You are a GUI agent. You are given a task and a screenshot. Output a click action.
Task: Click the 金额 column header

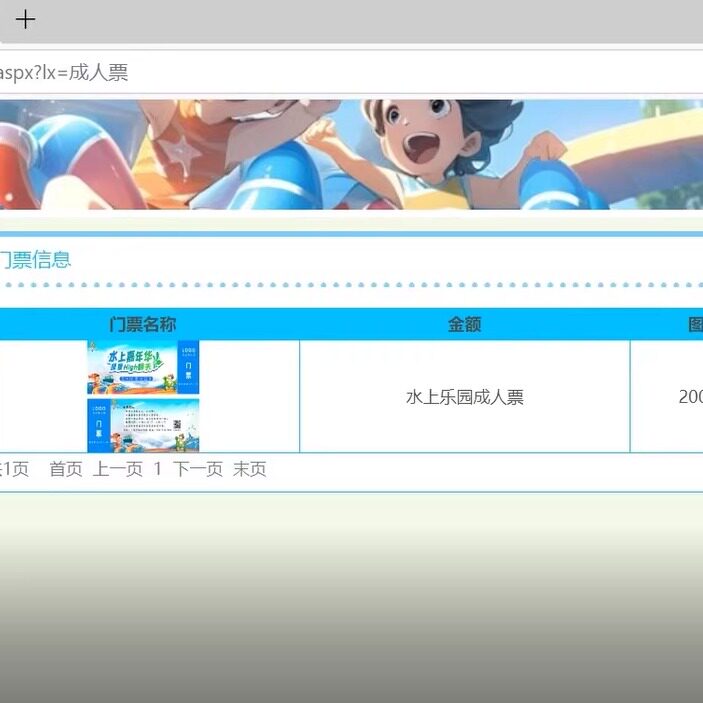464,324
